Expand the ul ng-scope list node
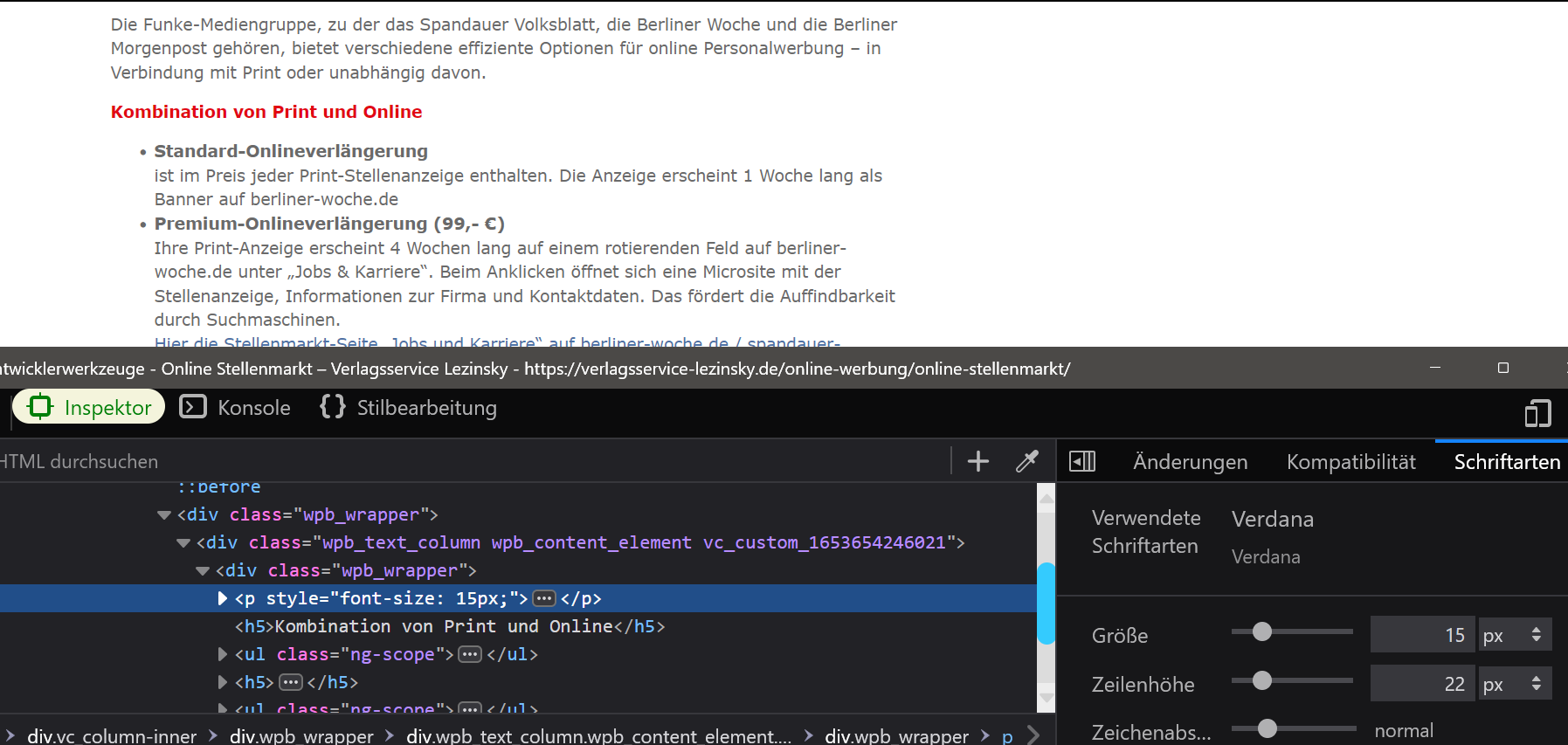This screenshot has height=745, width=1568. (x=223, y=654)
